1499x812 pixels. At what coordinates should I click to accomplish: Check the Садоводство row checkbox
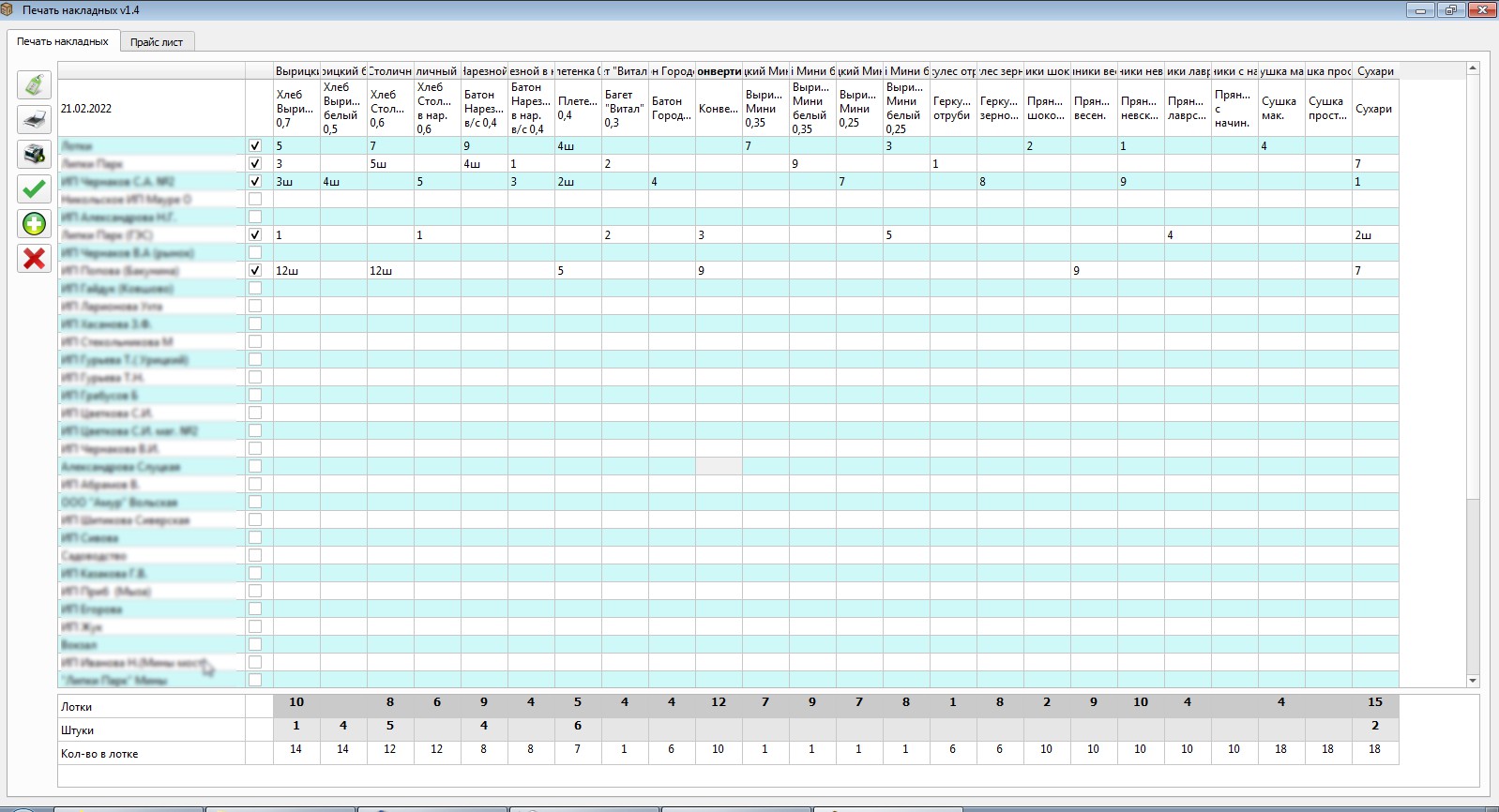tap(254, 555)
